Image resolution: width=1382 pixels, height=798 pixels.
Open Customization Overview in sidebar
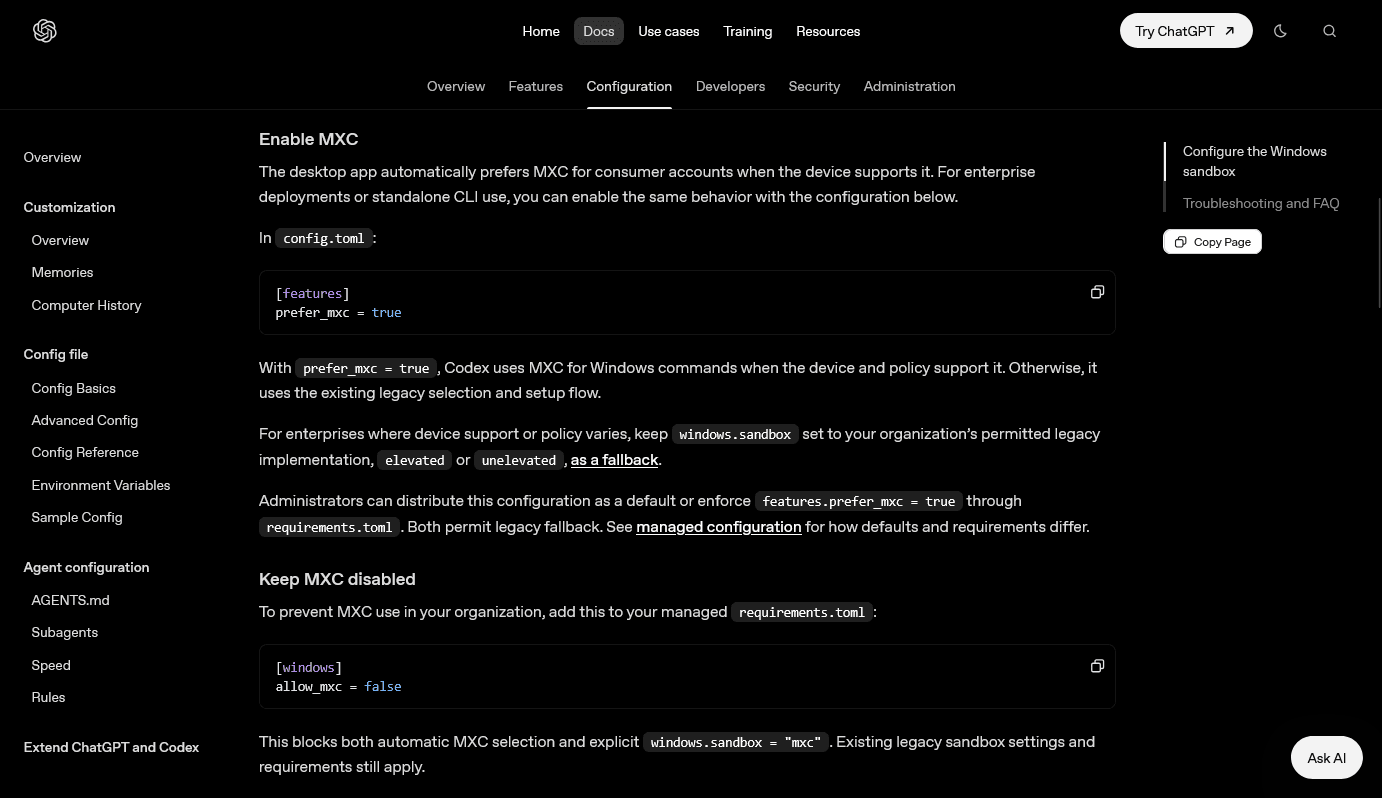(x=60, y=241)
